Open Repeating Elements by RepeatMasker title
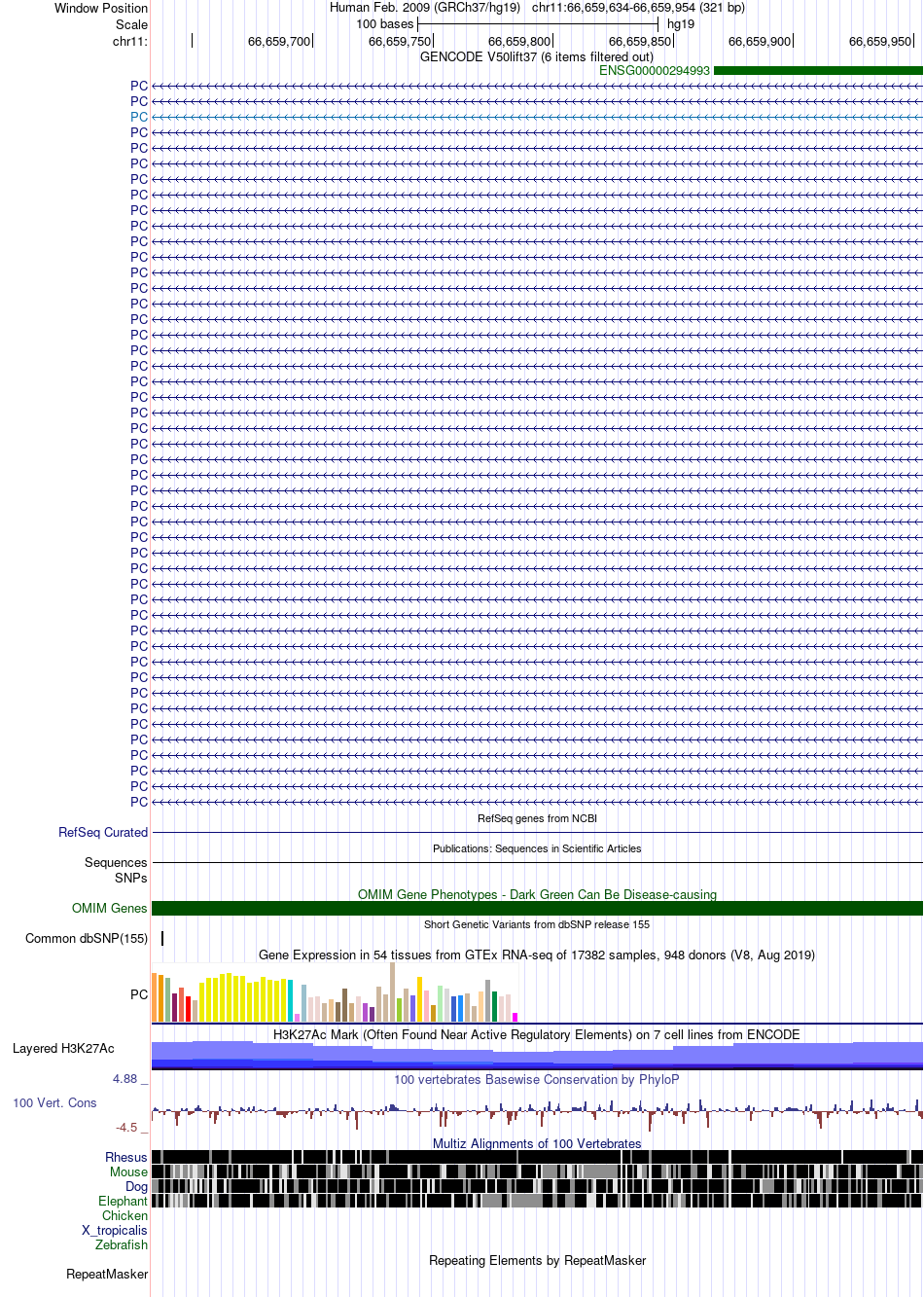 tap(537, 1260)
